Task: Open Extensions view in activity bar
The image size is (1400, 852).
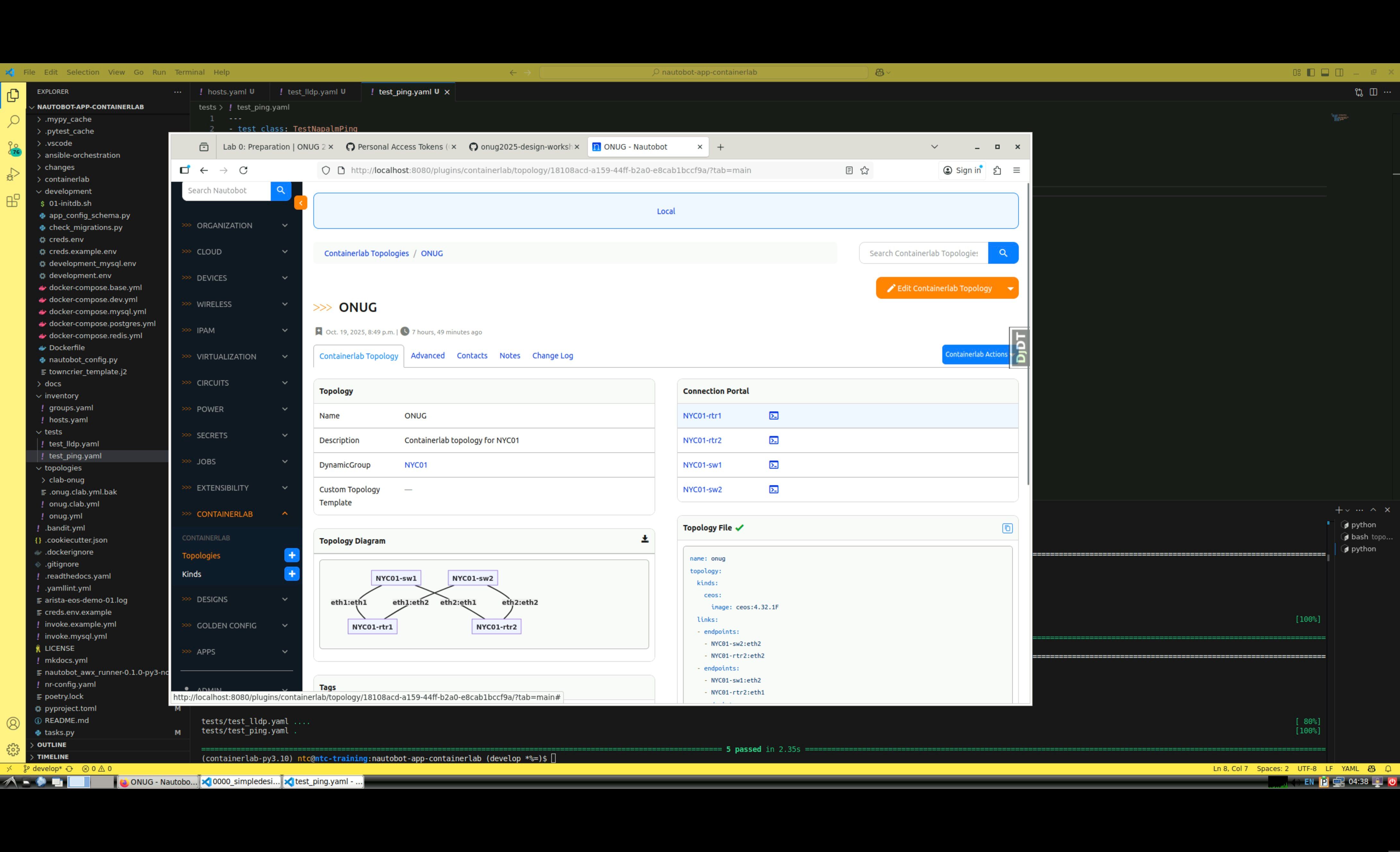Action: point(13,200)
